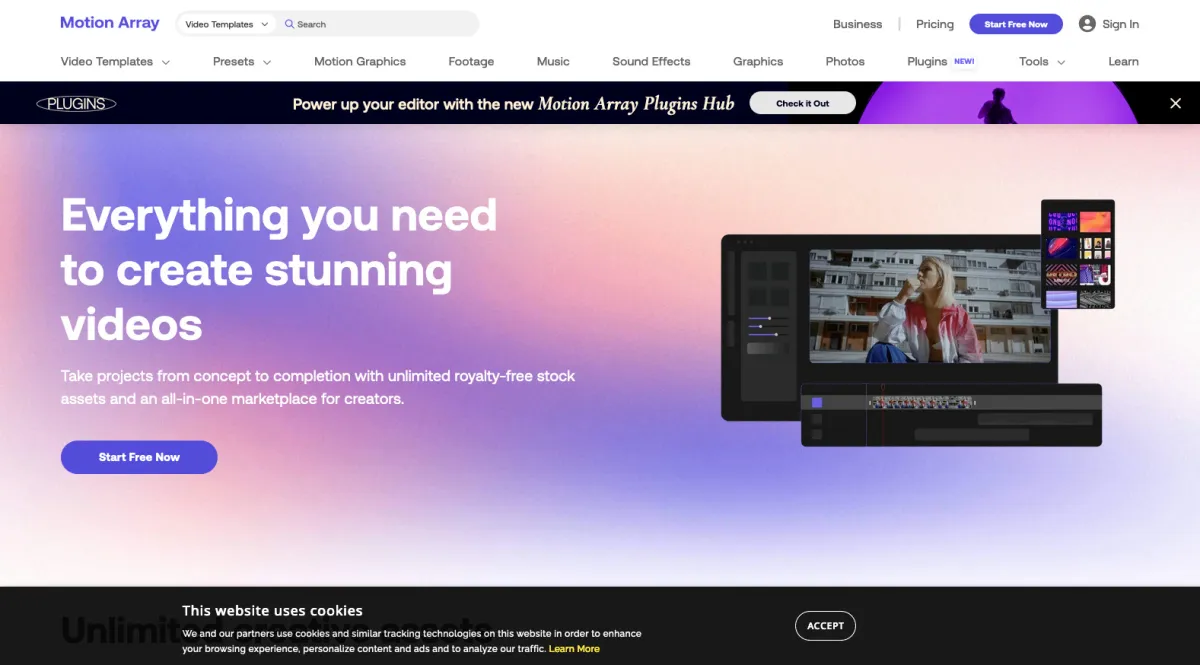This screenshot has height=665, width=1200.
Task: Expand the Video Templates nav menu
Action: point(115,61)
